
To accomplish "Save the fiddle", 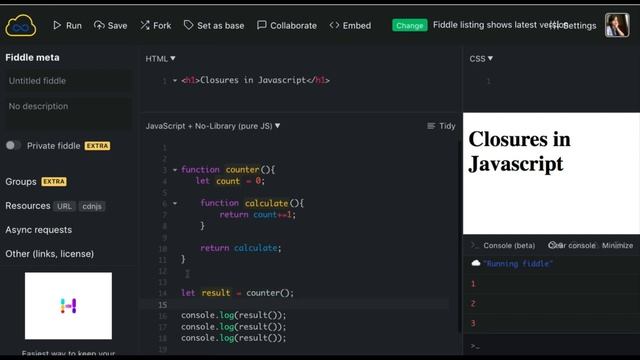I will coord(111,25).
